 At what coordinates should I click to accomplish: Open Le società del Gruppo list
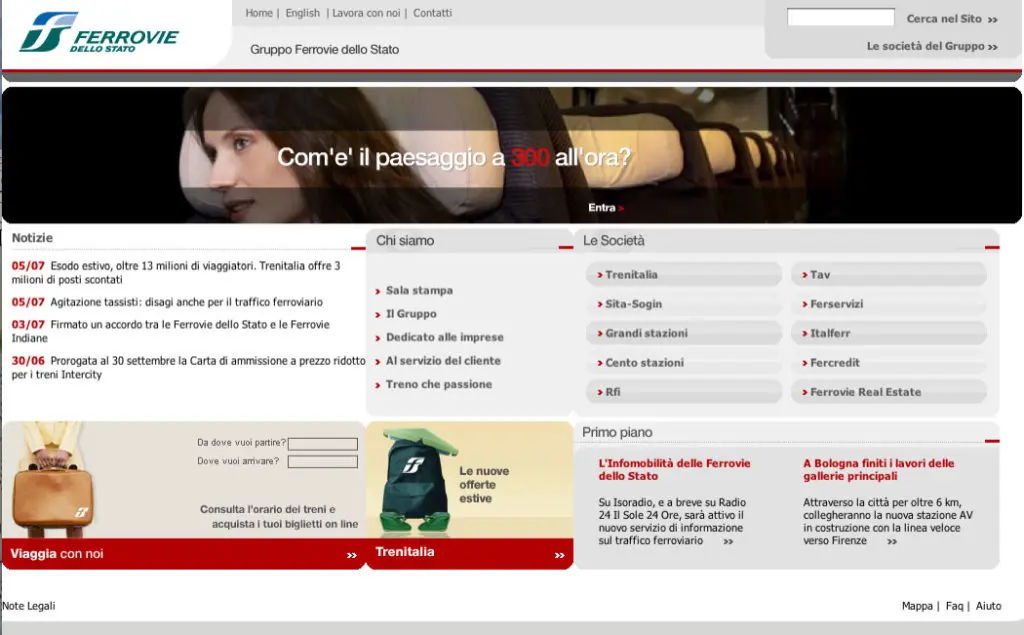932,46
